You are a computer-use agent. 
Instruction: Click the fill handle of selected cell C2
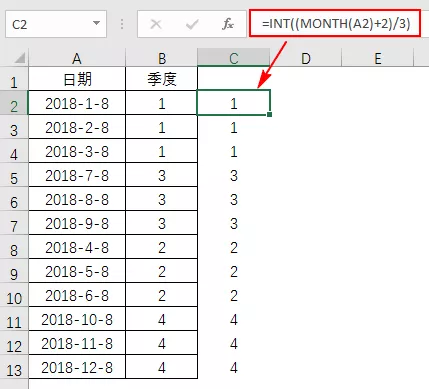[x=269, y=114]
